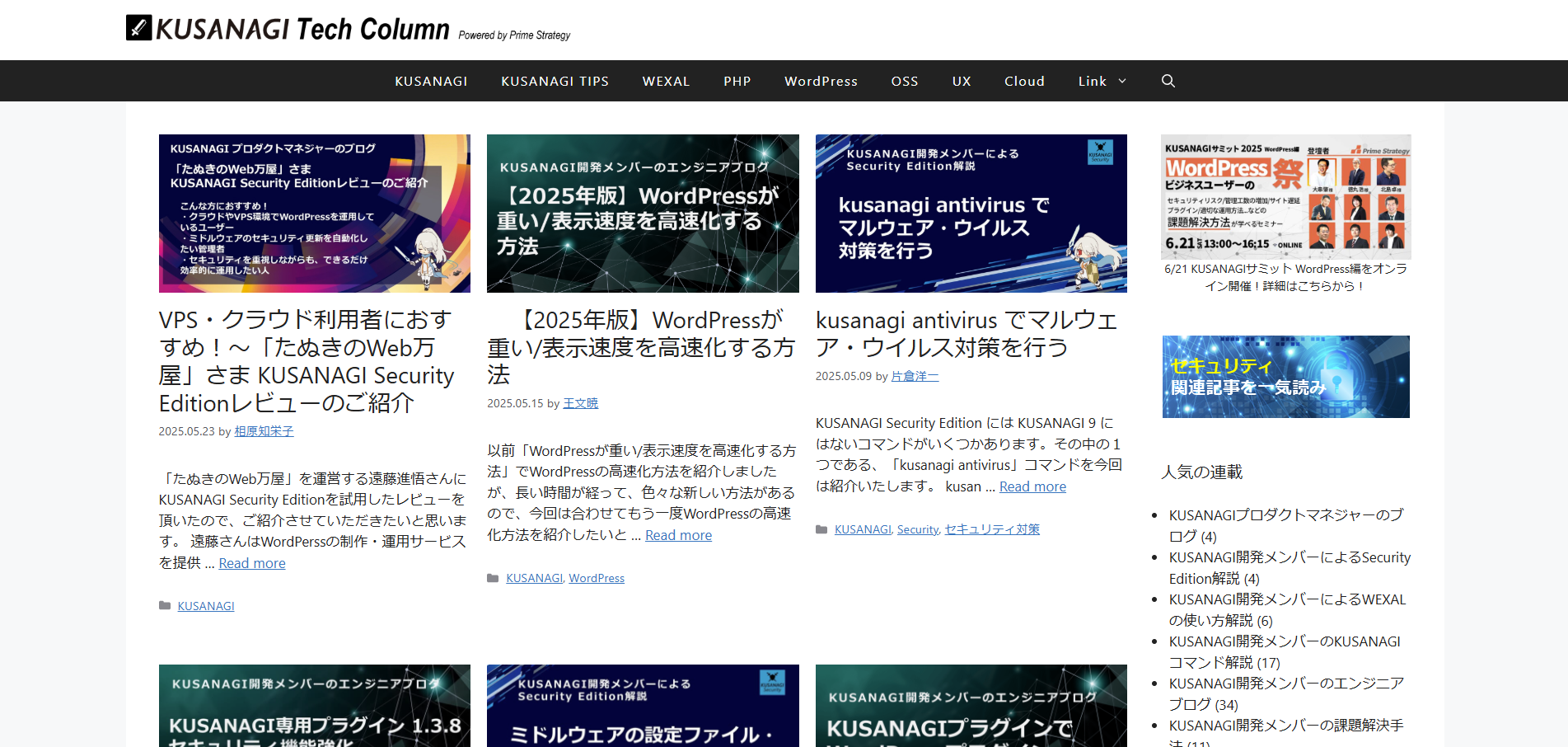Open the セキュリティ関連記事を一気読み banner

point(1285,377)
